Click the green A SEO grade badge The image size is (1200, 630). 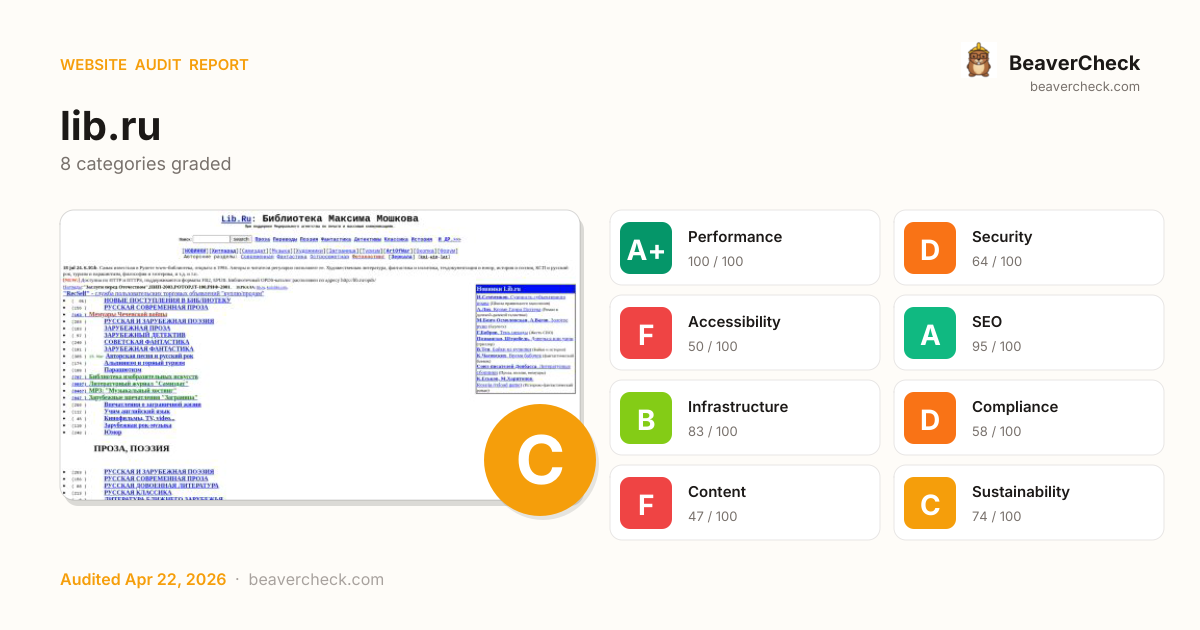tap(930, 333)
